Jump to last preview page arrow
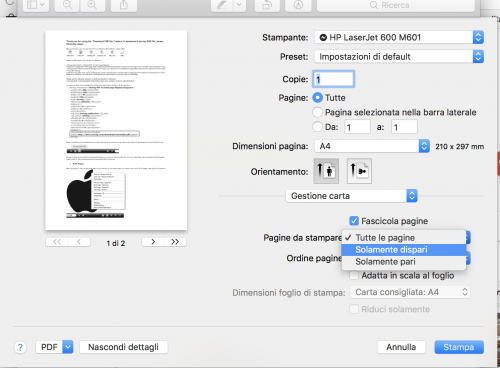 coord(175,242)
